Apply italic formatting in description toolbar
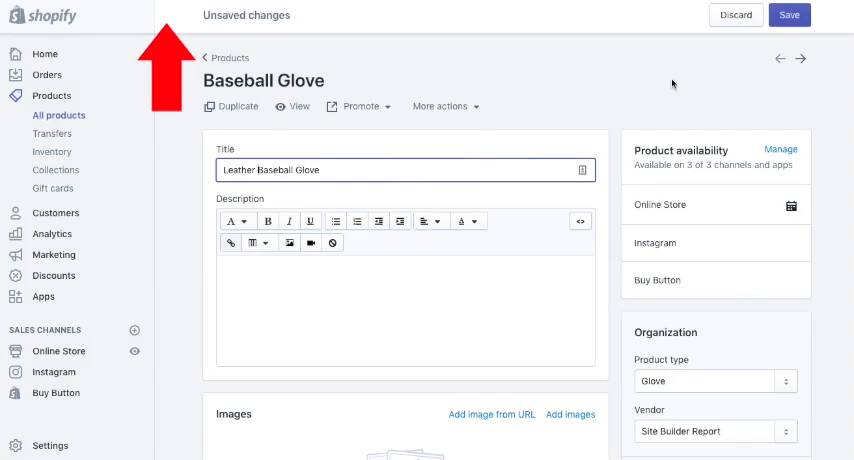The image size is (854, 460). click(289, 221)
